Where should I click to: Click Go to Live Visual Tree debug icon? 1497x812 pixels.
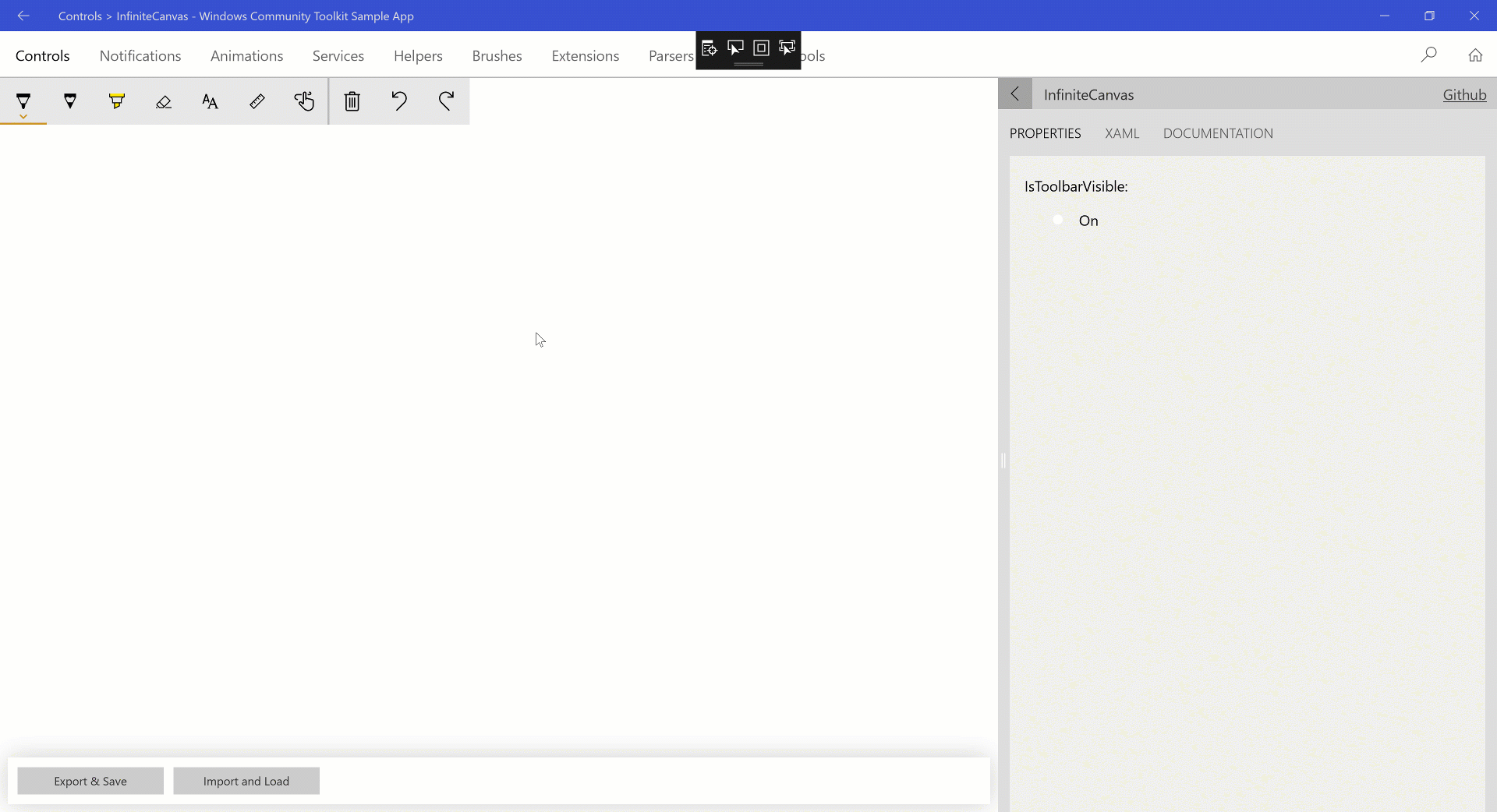click(710, 48)
